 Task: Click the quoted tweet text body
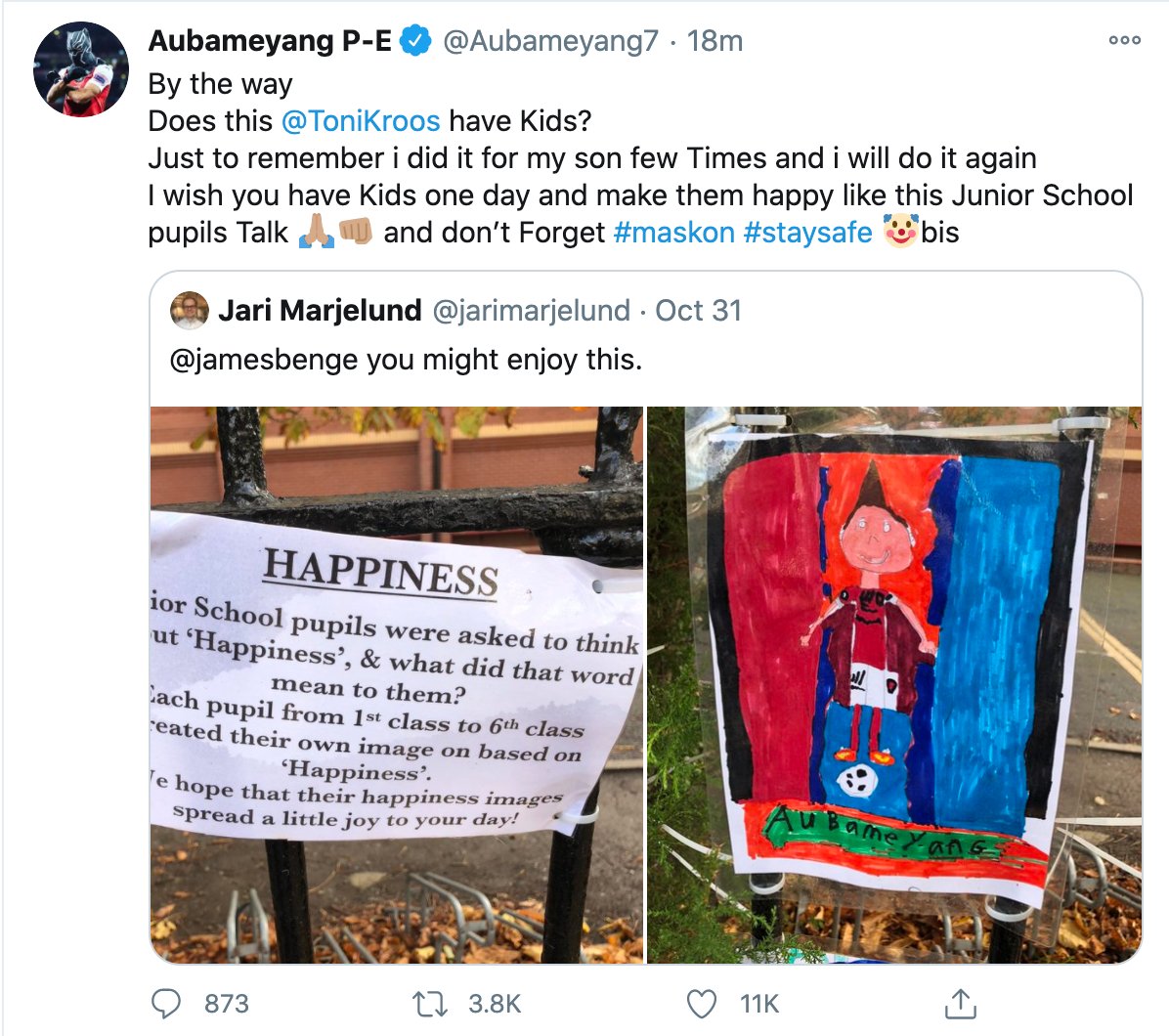tap(406, 360)
